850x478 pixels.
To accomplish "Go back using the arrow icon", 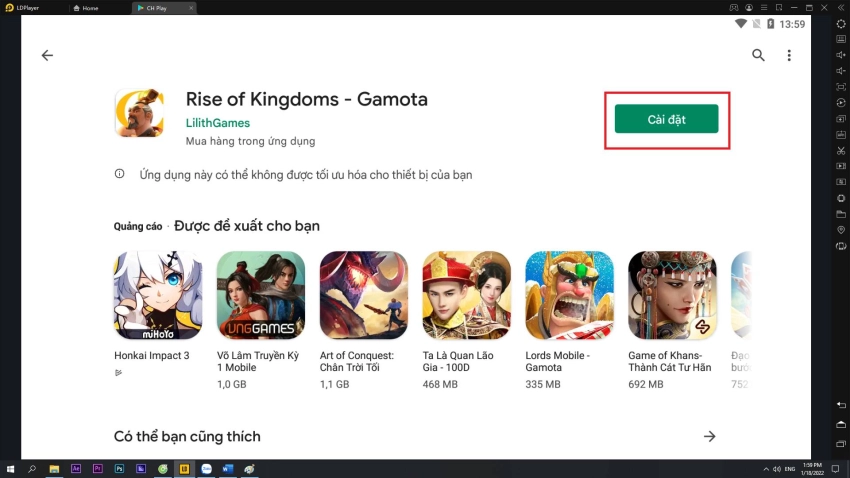I will click(x=47, y=56).
